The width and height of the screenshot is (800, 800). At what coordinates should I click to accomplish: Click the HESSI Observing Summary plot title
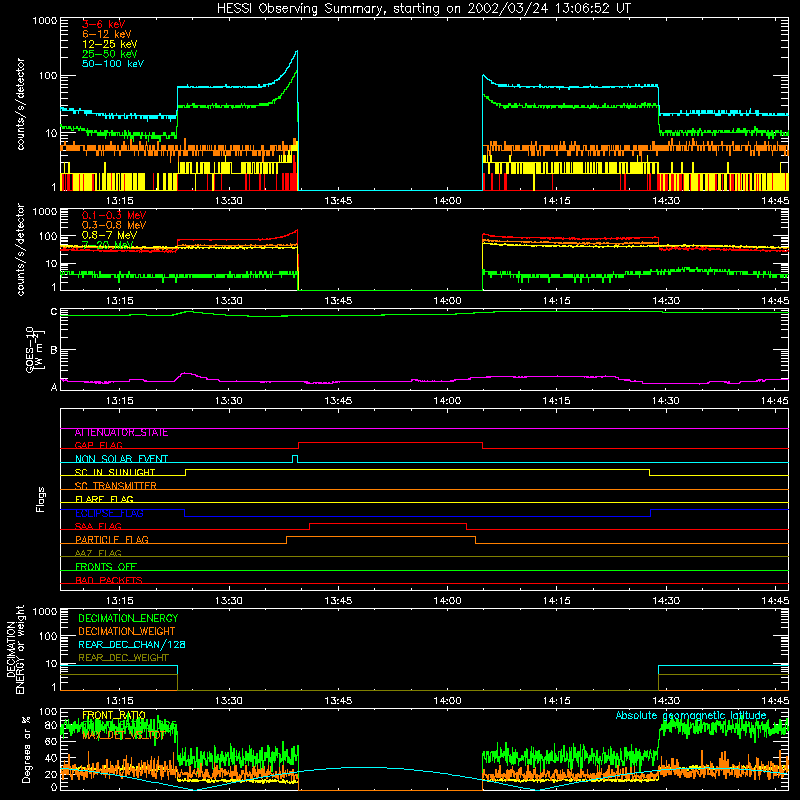point(423,9)
